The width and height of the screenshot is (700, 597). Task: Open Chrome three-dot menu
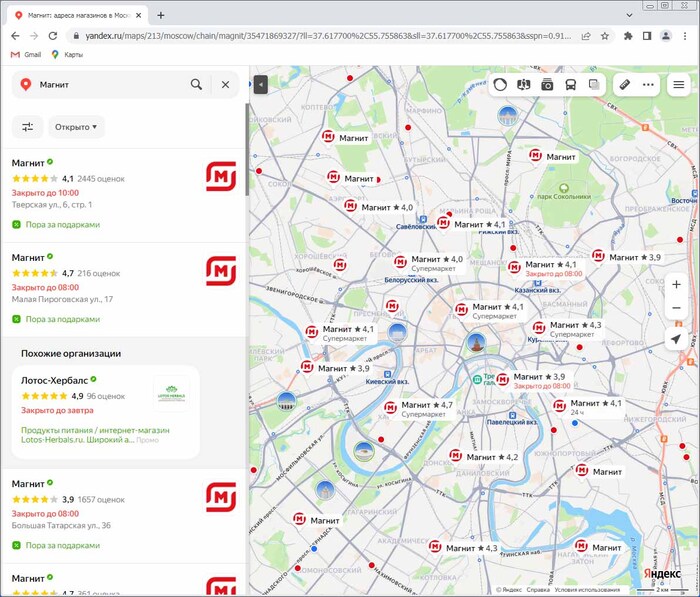[x=684, y=36]
